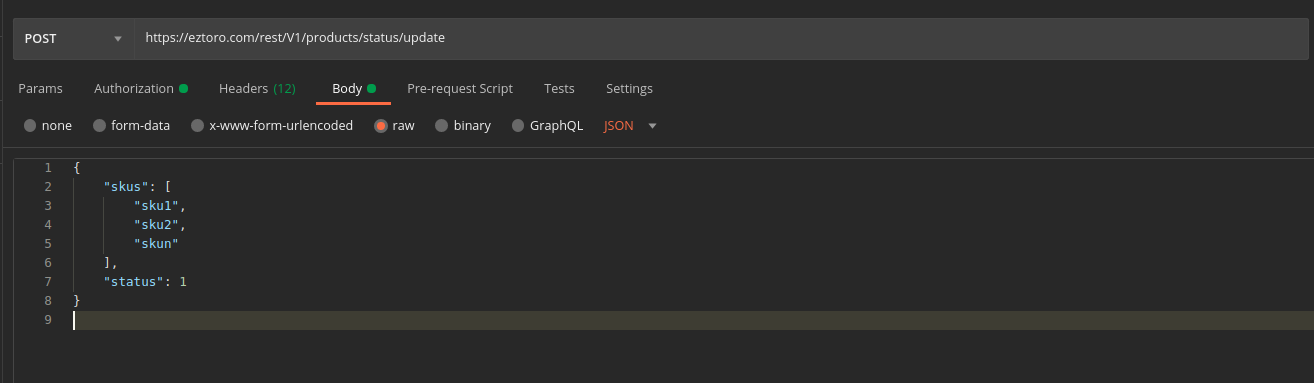Click the green dot on Authorization tab

[x=183, y=88]
